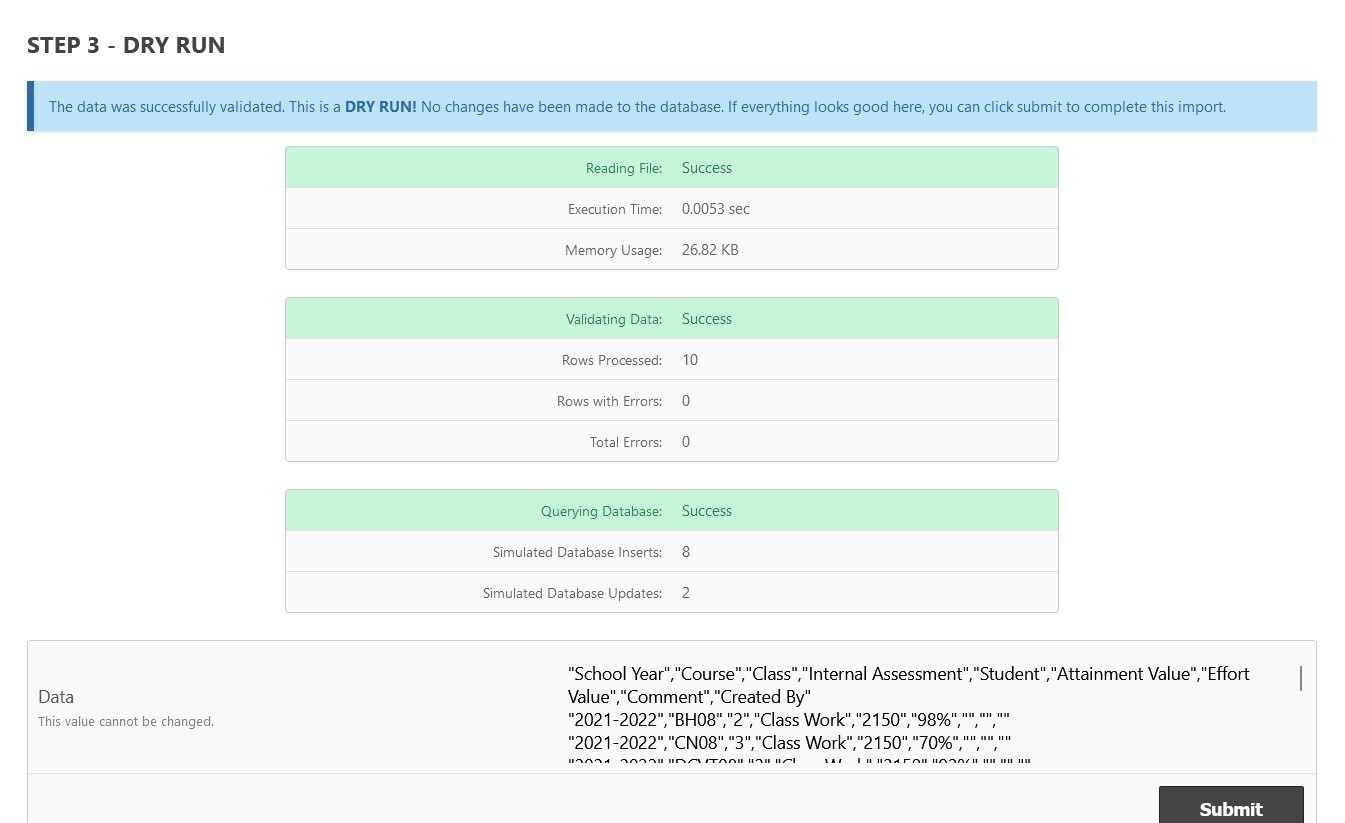Select the Querying Database header row
This screenshot has height=823, width=1345.
(671, 511)
